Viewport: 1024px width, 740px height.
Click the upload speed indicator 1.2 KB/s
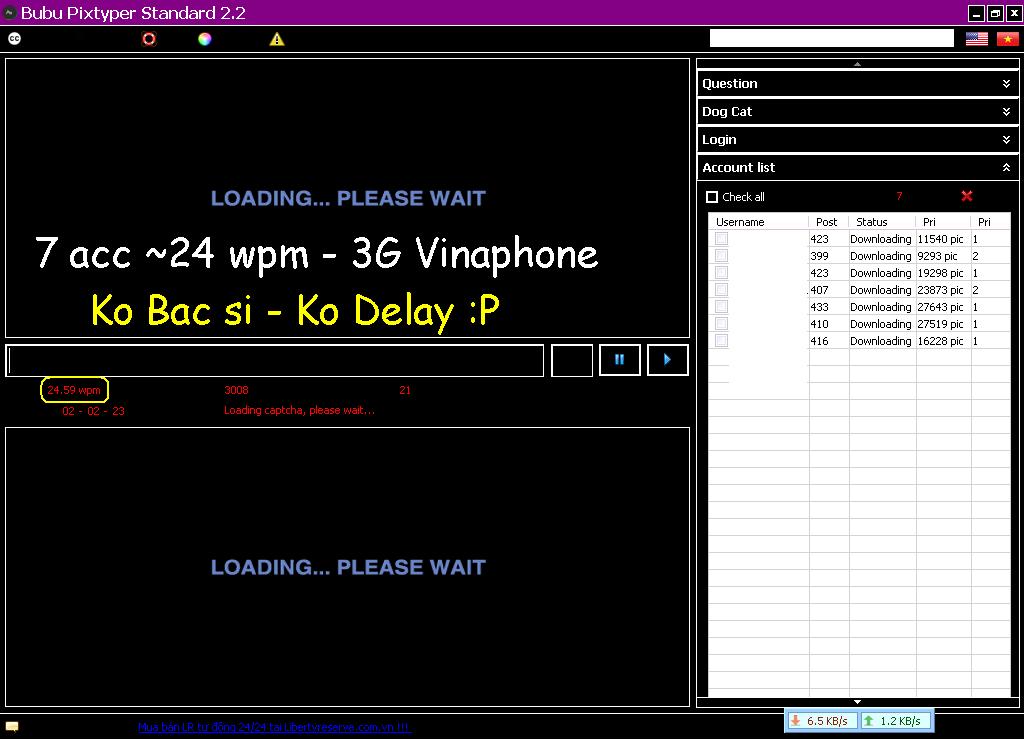pos(895,721)
